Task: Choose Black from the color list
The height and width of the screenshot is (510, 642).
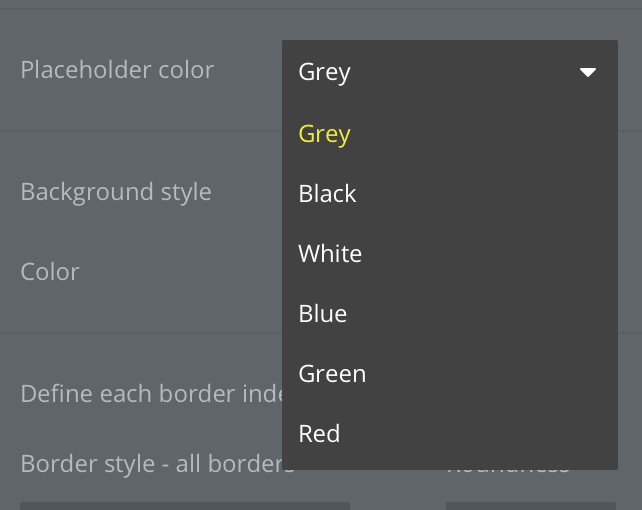Action: [328, 194]
